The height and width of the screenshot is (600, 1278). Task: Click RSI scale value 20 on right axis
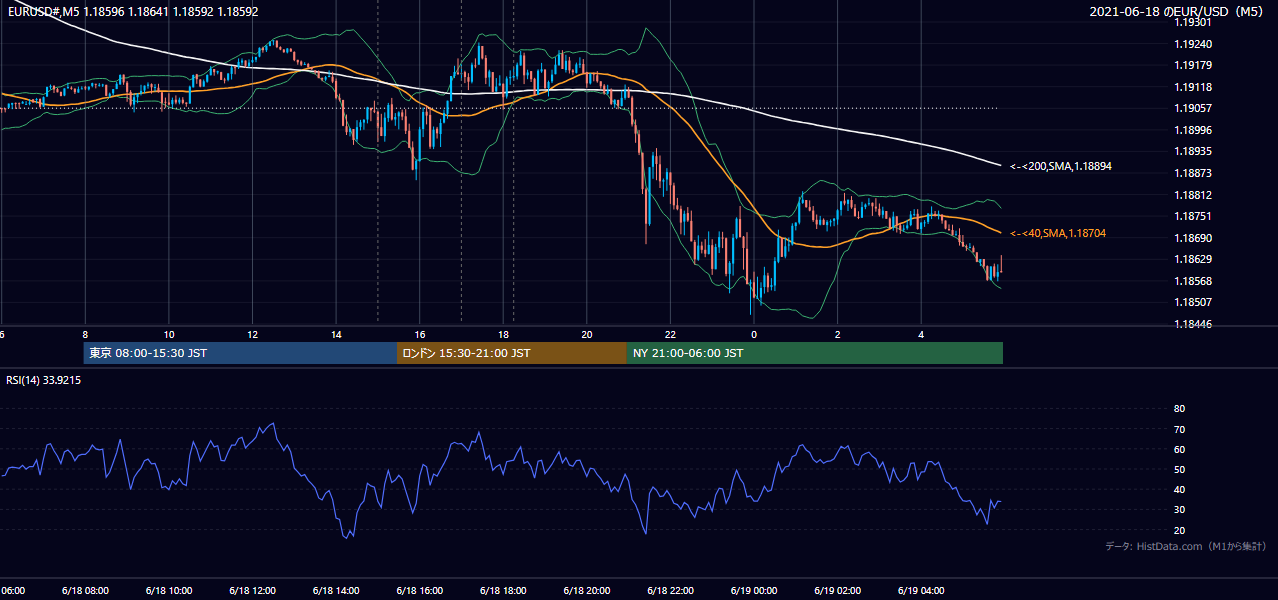[x=1179, y=530]
